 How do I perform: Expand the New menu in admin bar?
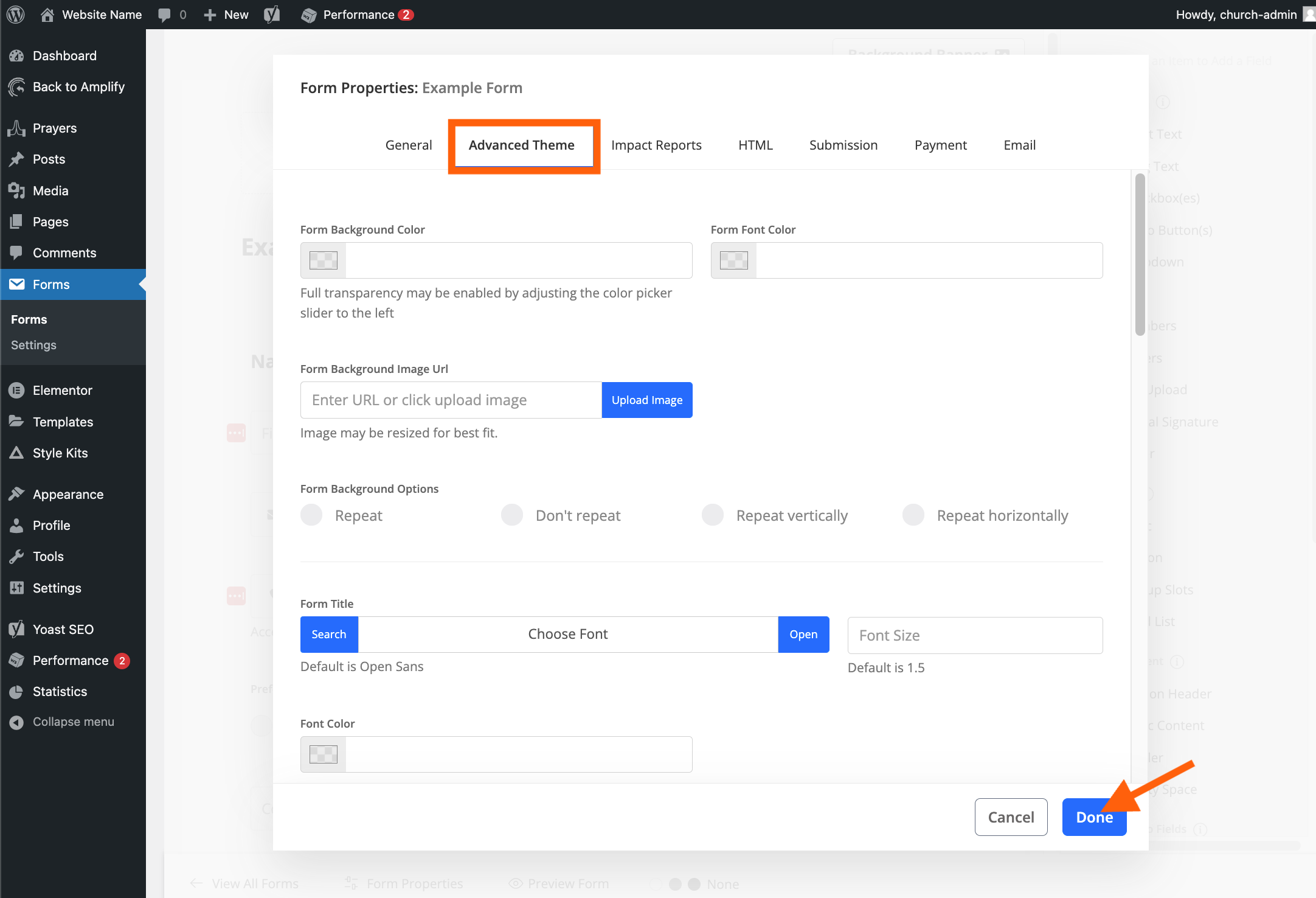coord(225,14)
